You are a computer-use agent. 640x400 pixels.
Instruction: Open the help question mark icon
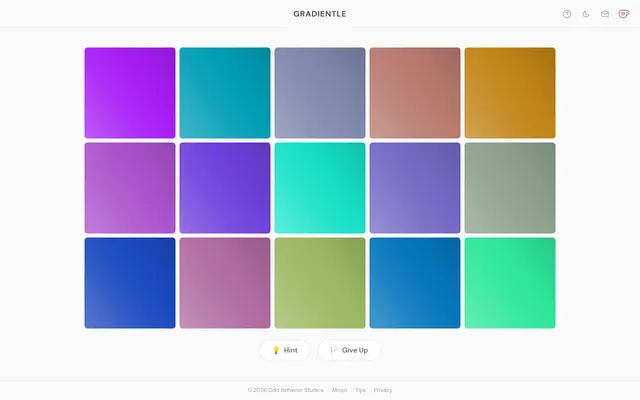[567, 14]
